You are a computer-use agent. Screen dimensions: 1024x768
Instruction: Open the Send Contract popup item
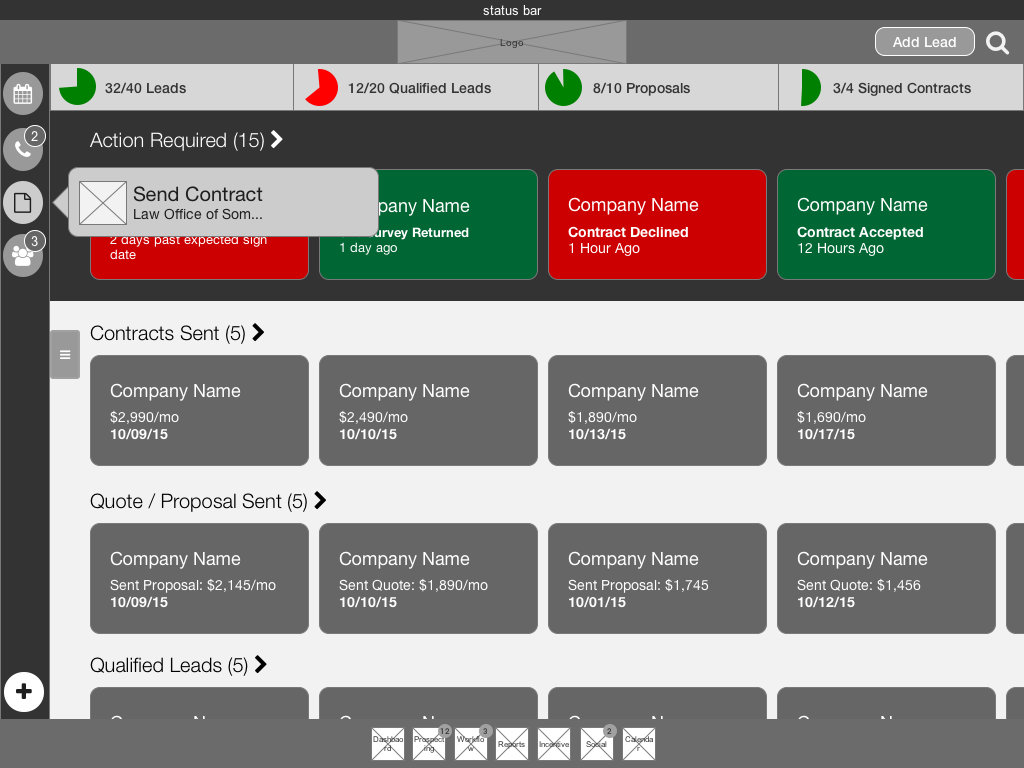pos(223,202)
